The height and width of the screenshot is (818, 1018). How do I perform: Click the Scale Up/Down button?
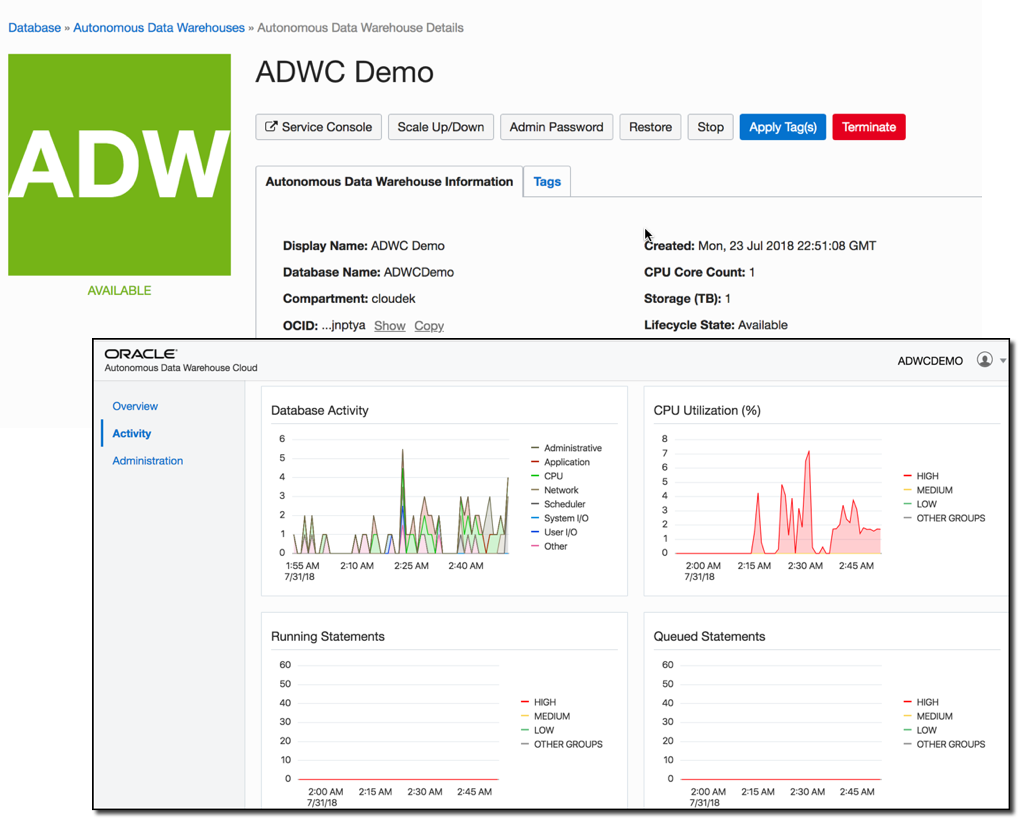coord(440,127)
